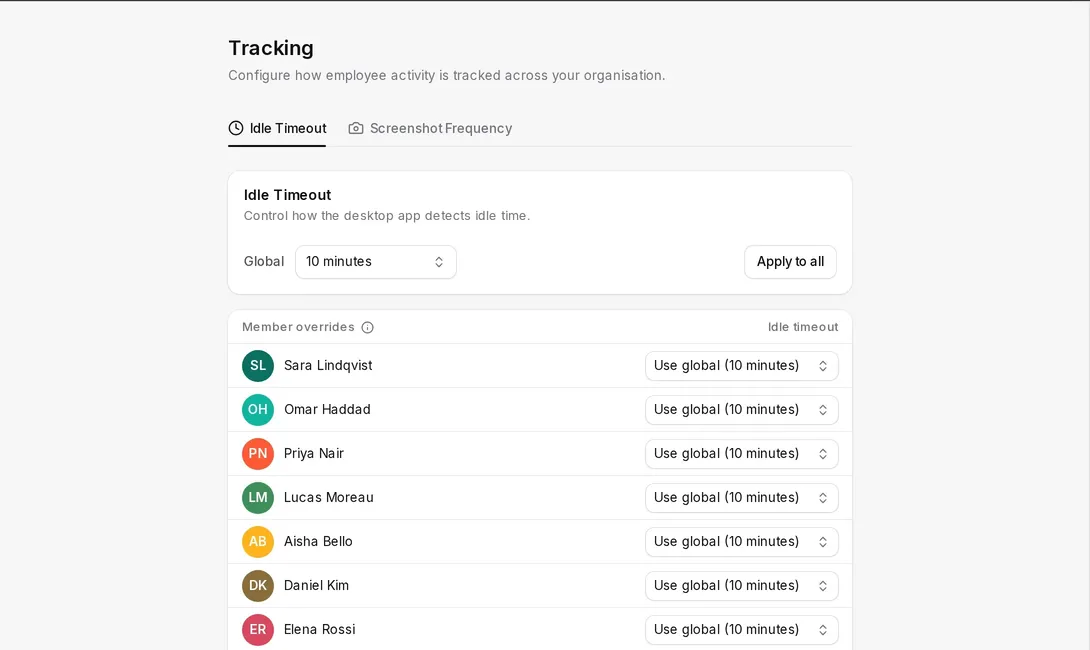Click the Member overrides column header
Image resolution: width=1090 pixels, height=650 pixels.
click(x=298, y=327)
